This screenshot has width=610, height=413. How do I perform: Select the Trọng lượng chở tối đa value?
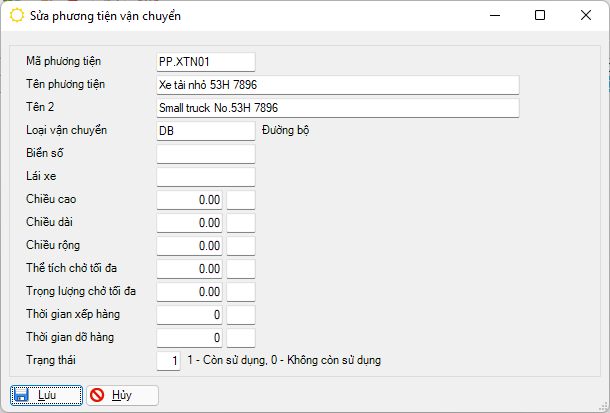tap(190, 292)
